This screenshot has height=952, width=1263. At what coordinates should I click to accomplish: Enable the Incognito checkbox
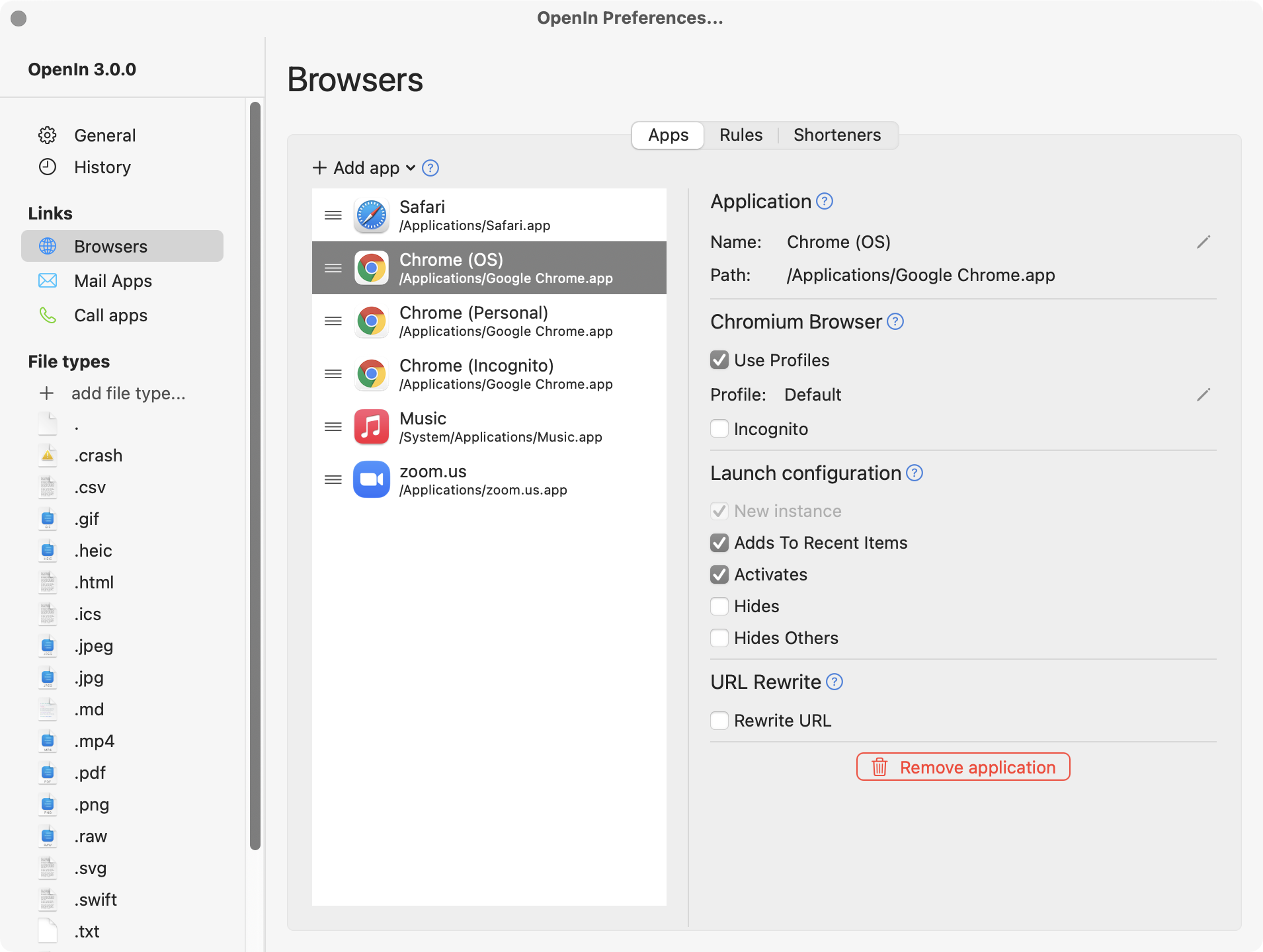click(x=719, y=428)
